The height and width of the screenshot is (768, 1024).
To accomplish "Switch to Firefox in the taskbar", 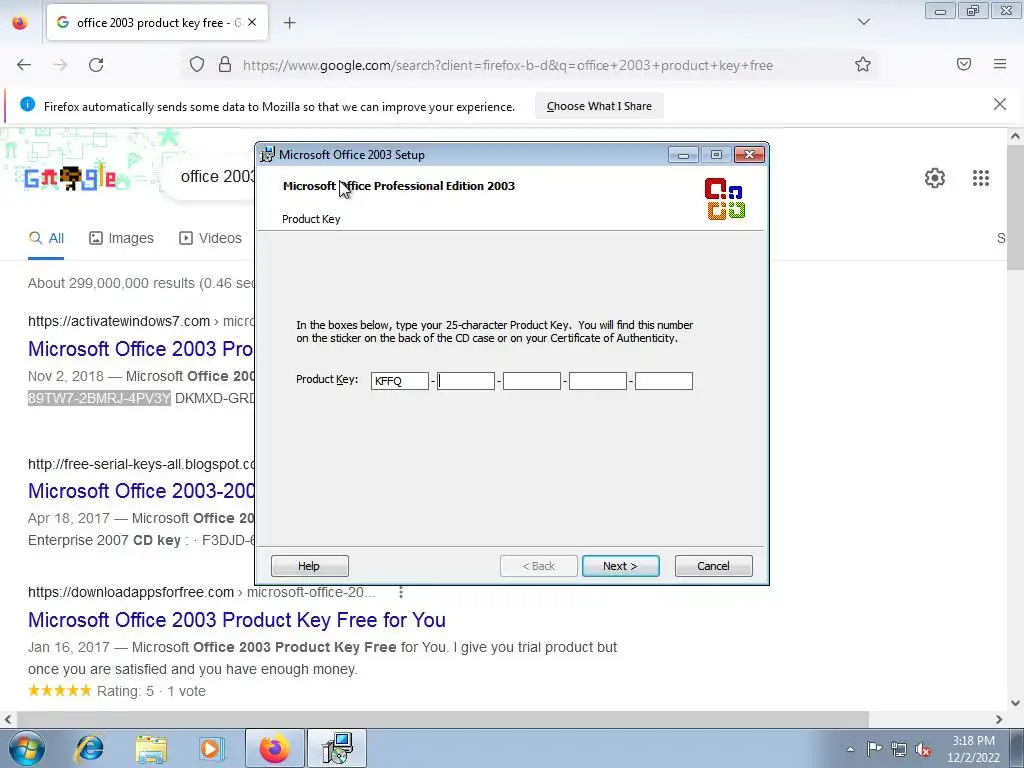I will click(x=274, y=748).
